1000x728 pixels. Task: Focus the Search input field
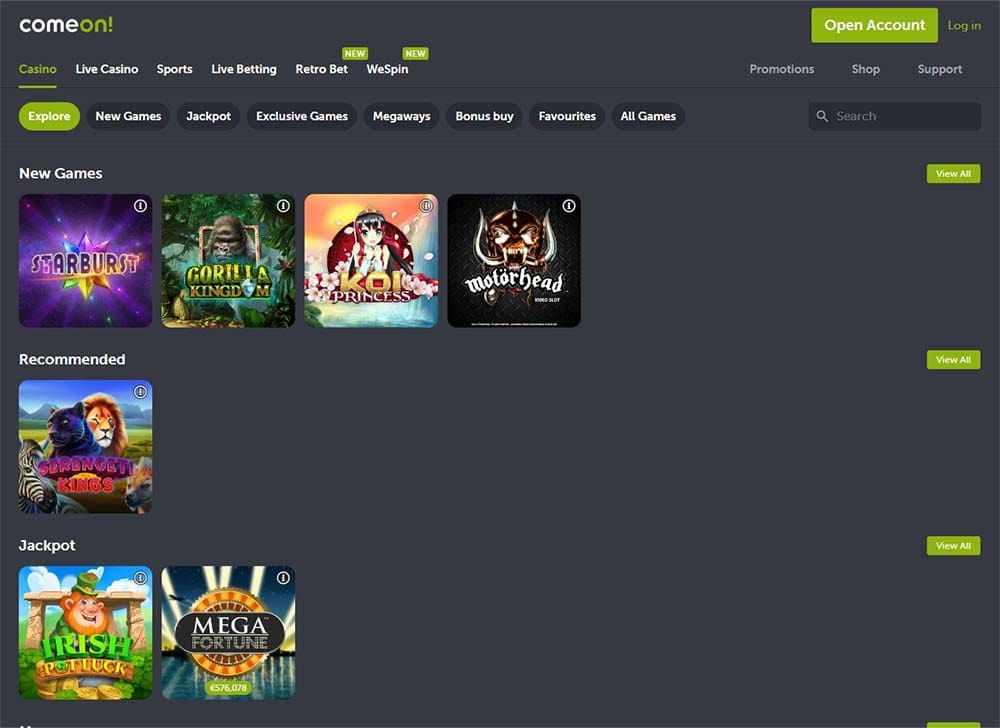(x=894, y=116)
